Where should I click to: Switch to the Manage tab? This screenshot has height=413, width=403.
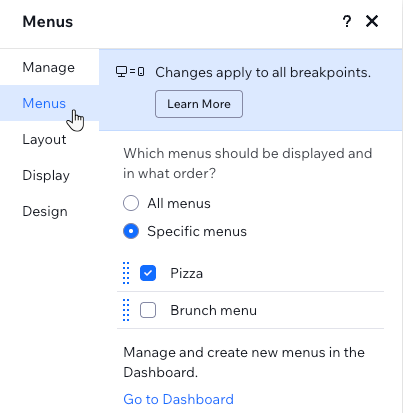point(49,67)
